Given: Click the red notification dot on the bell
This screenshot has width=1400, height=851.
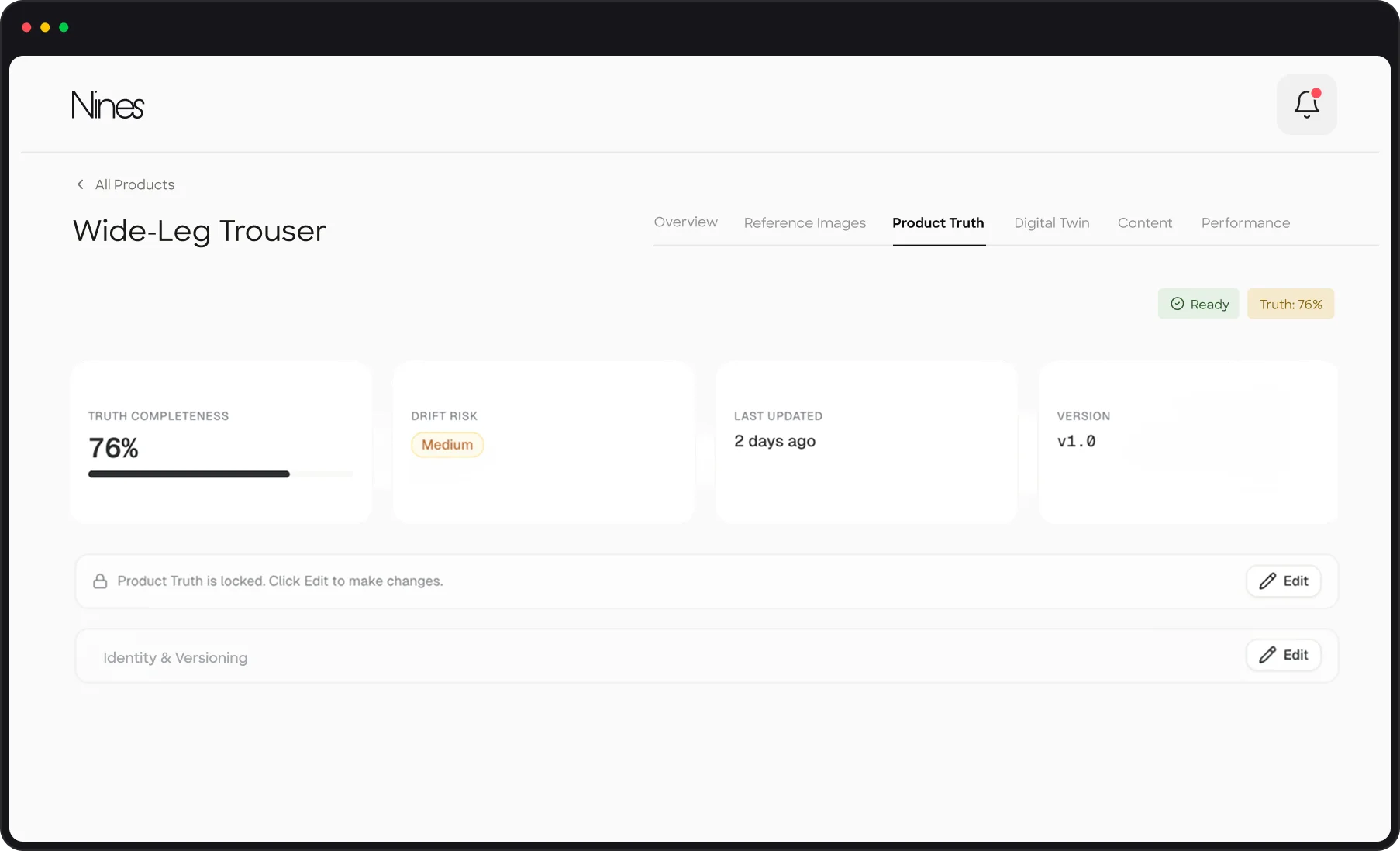Looking at the screenshot, I should click(1316, 94).
